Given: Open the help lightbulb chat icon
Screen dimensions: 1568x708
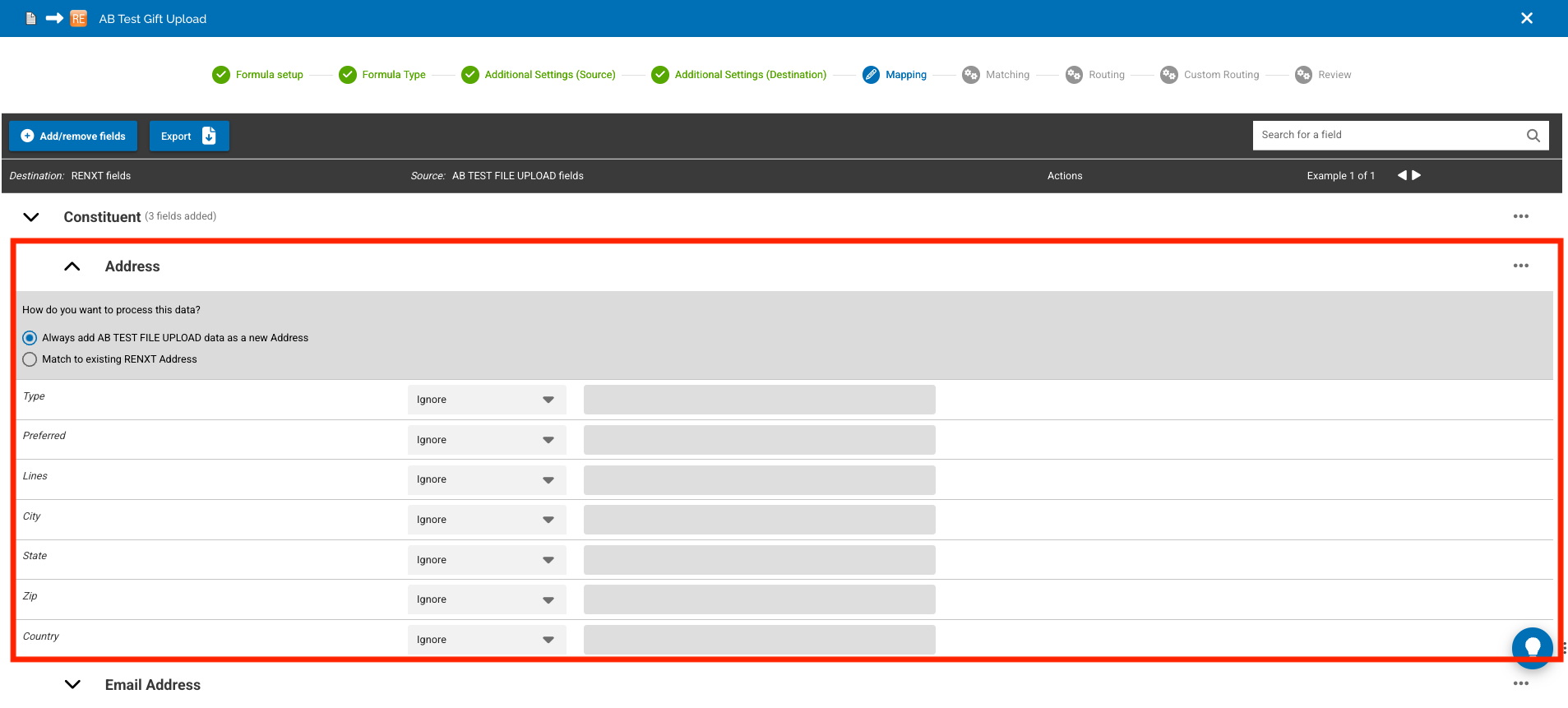Looking at the screenshot, I should [x=1532, y=647].
